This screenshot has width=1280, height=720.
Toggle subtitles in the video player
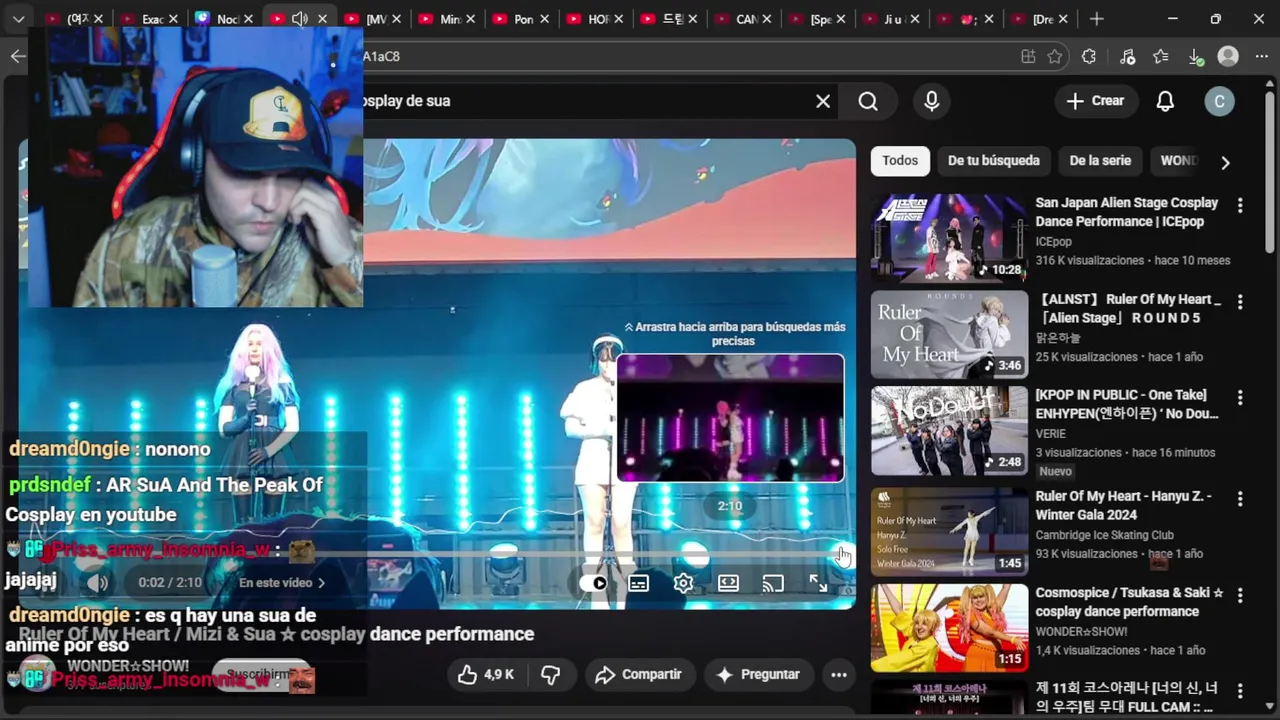pos(638,583)
